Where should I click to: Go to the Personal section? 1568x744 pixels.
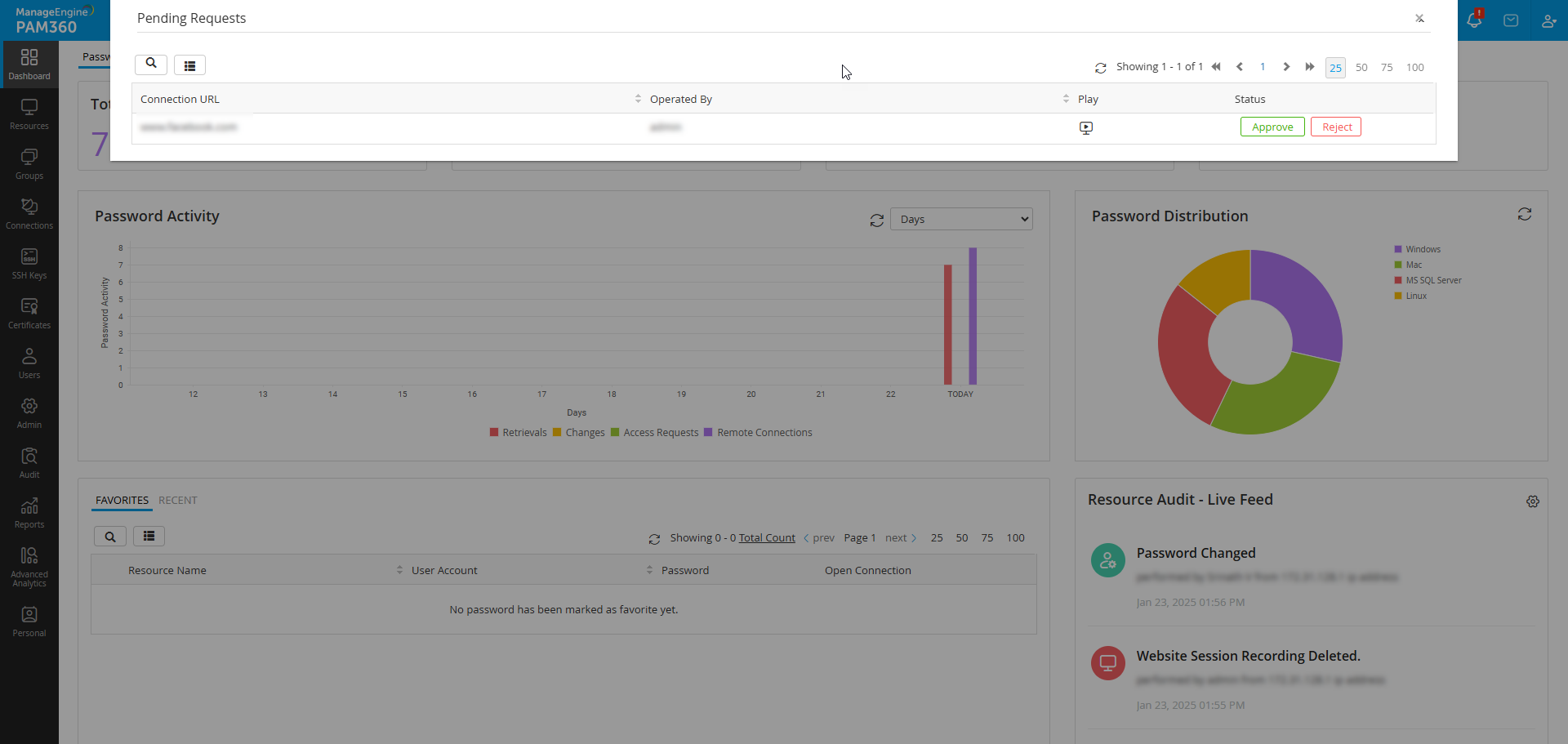click(29, 622)
